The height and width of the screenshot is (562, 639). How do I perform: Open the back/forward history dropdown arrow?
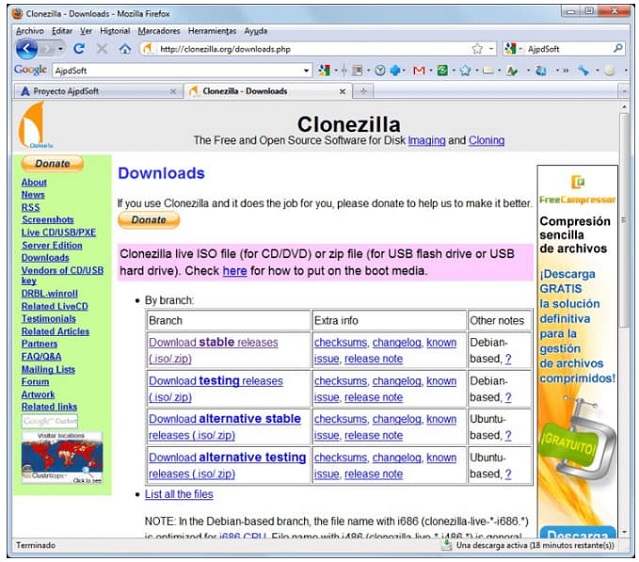(60, 49)
